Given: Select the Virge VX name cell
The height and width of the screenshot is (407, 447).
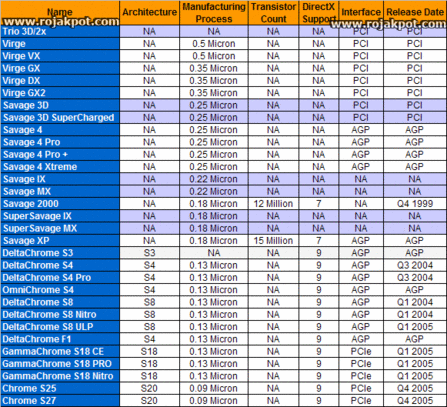Looking at the screenshot, I should pos(60,56).
